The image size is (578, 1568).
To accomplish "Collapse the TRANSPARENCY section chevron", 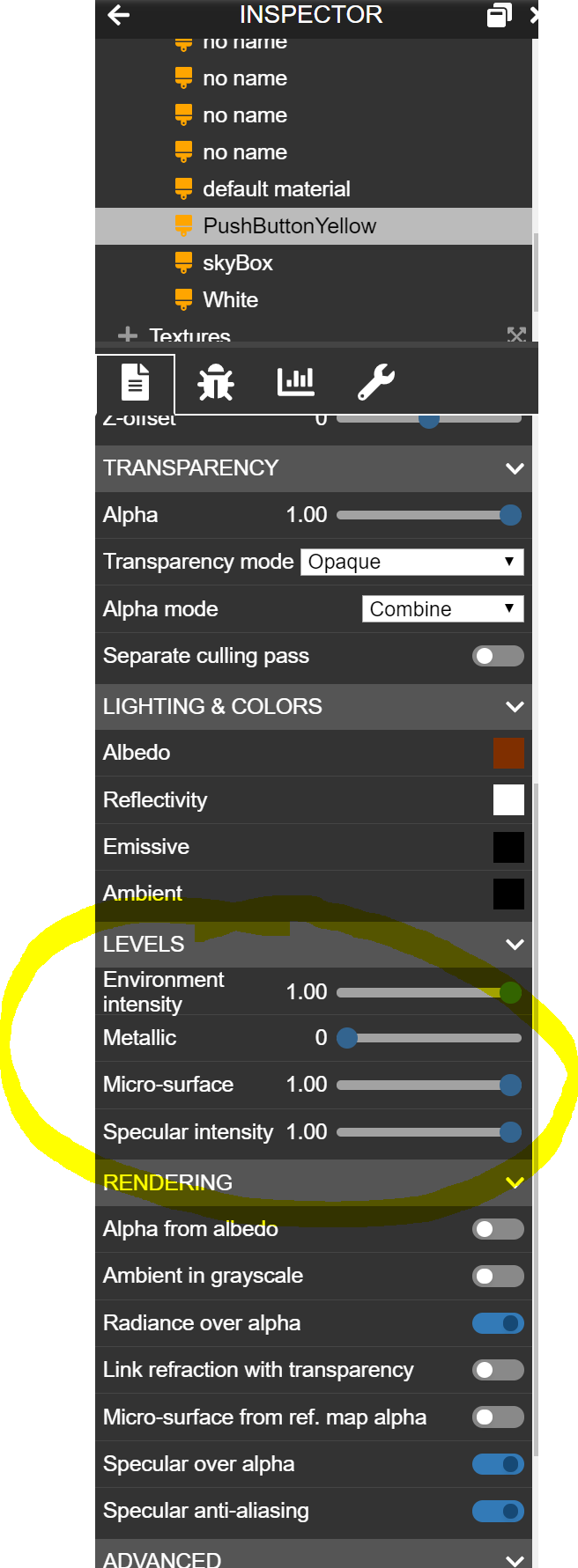I will [x=515, y=468].
